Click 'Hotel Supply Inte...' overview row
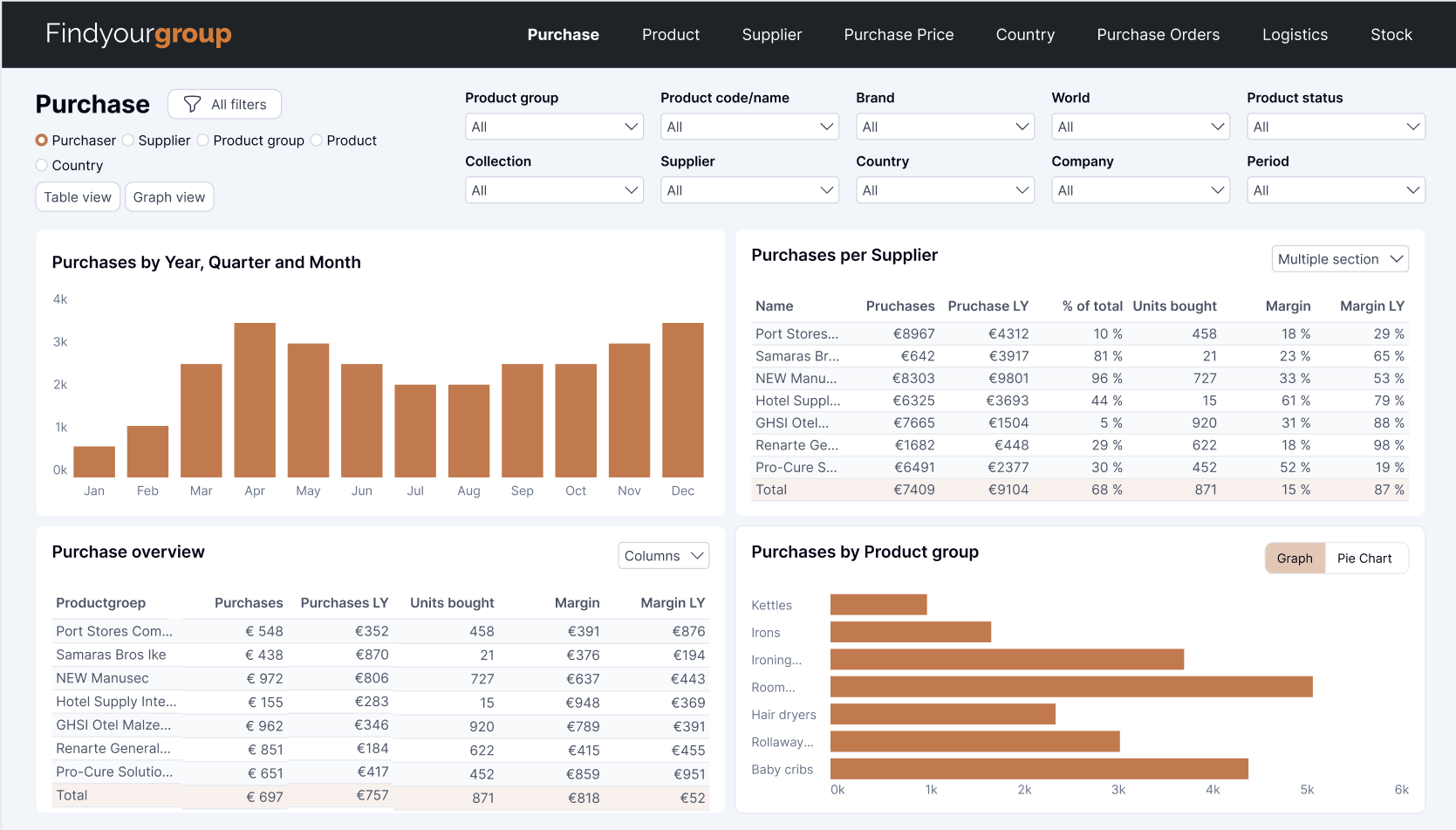This screenshot has height=830, width=1456. (x=116, y=702)
